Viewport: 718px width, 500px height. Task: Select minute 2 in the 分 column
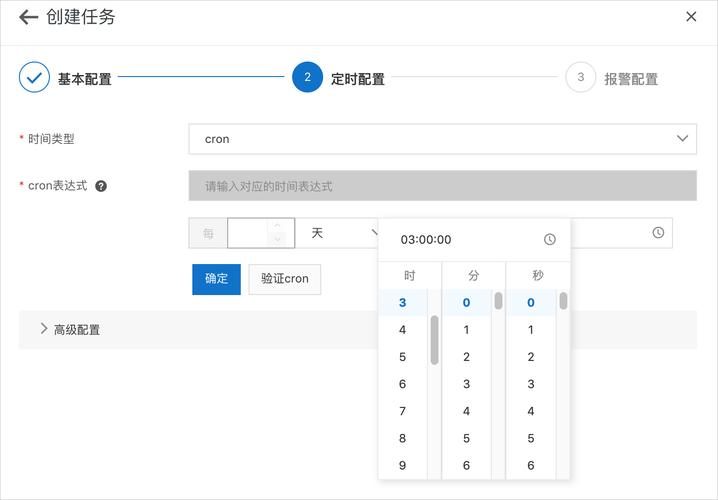coord(466,357)
